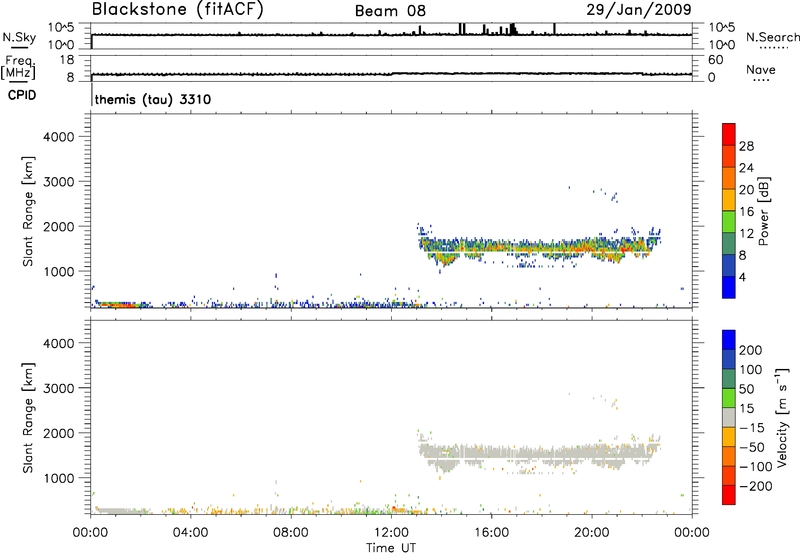Click the '-100' tick on the Velocity colorbar
The image size is (800, 554).
[x=756, y=466]
